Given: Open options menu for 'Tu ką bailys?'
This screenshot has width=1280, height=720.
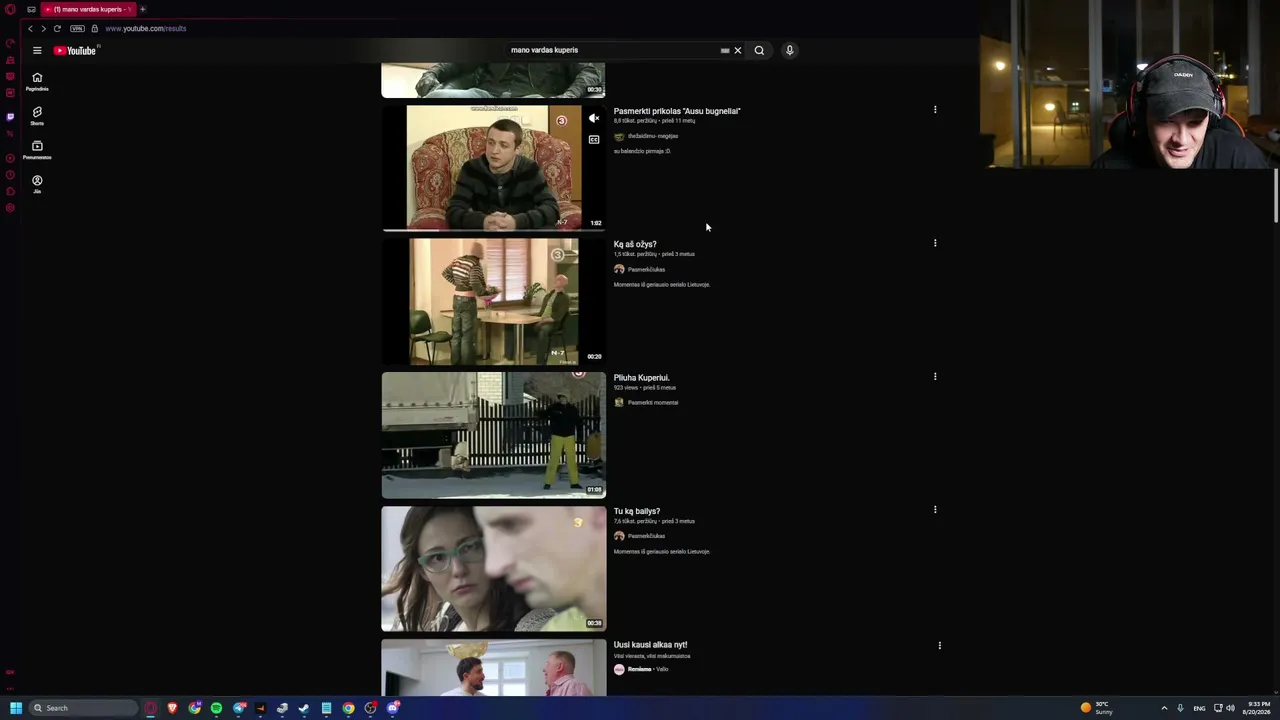Looking at the screenshot, I should [935, 509].
